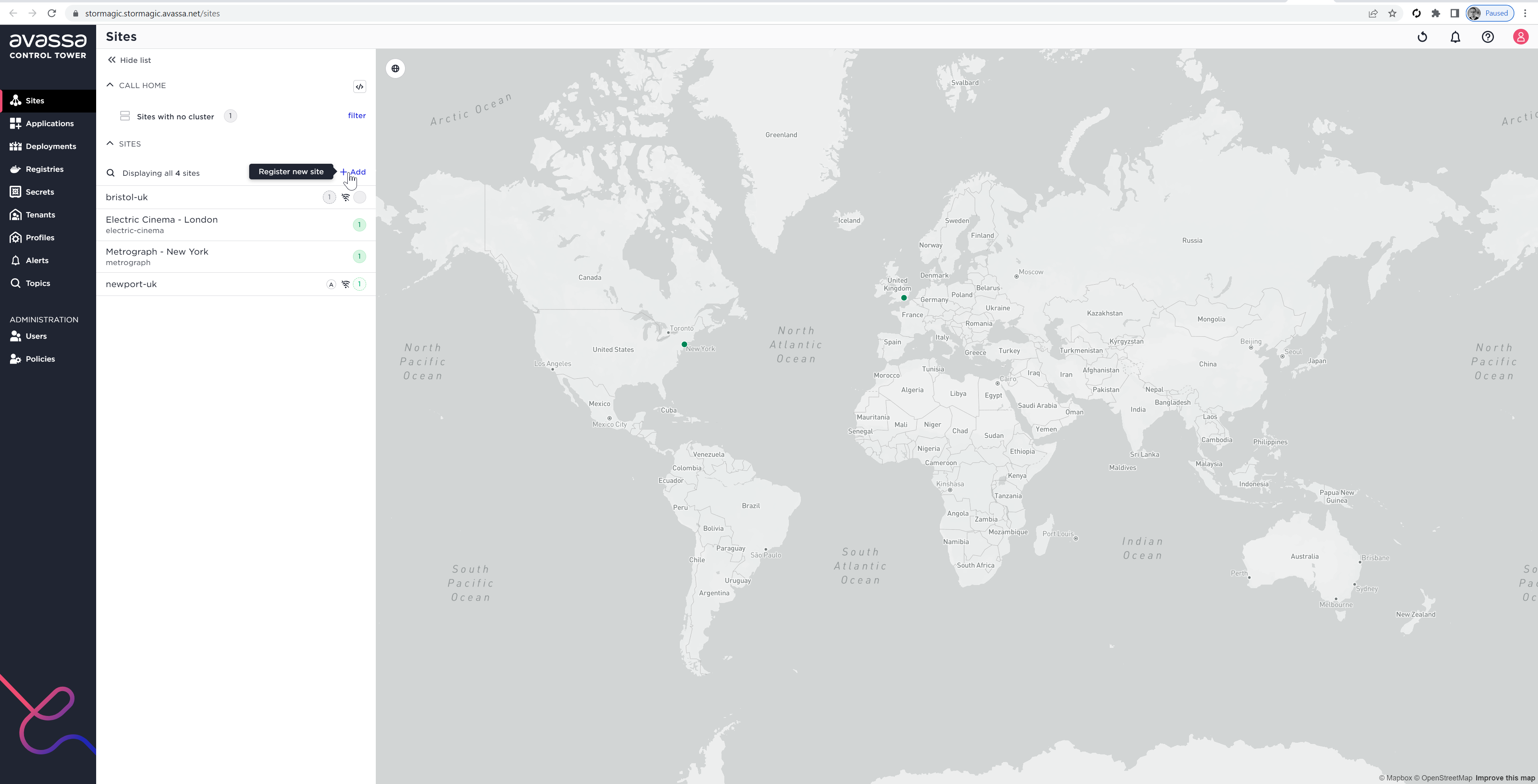
Task: Click the newport-uk 'A' badge icon
Action: point(331,285)
